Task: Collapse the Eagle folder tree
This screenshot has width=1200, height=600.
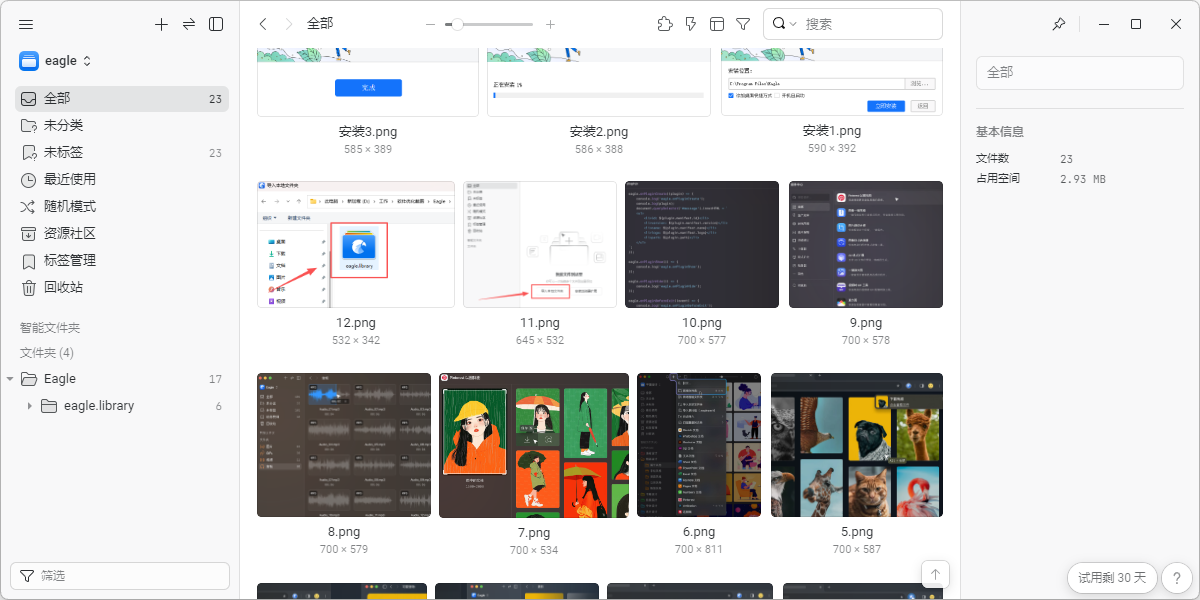Action: click(x=10, y=379)
